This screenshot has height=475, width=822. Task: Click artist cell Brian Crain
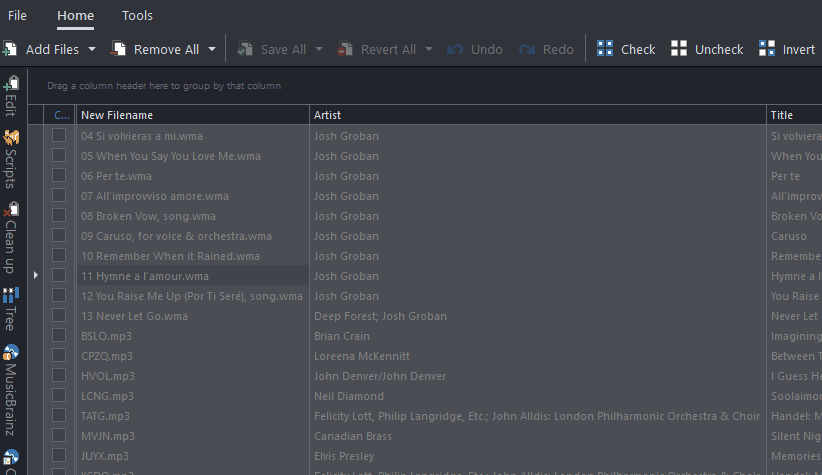click(538, 336)
